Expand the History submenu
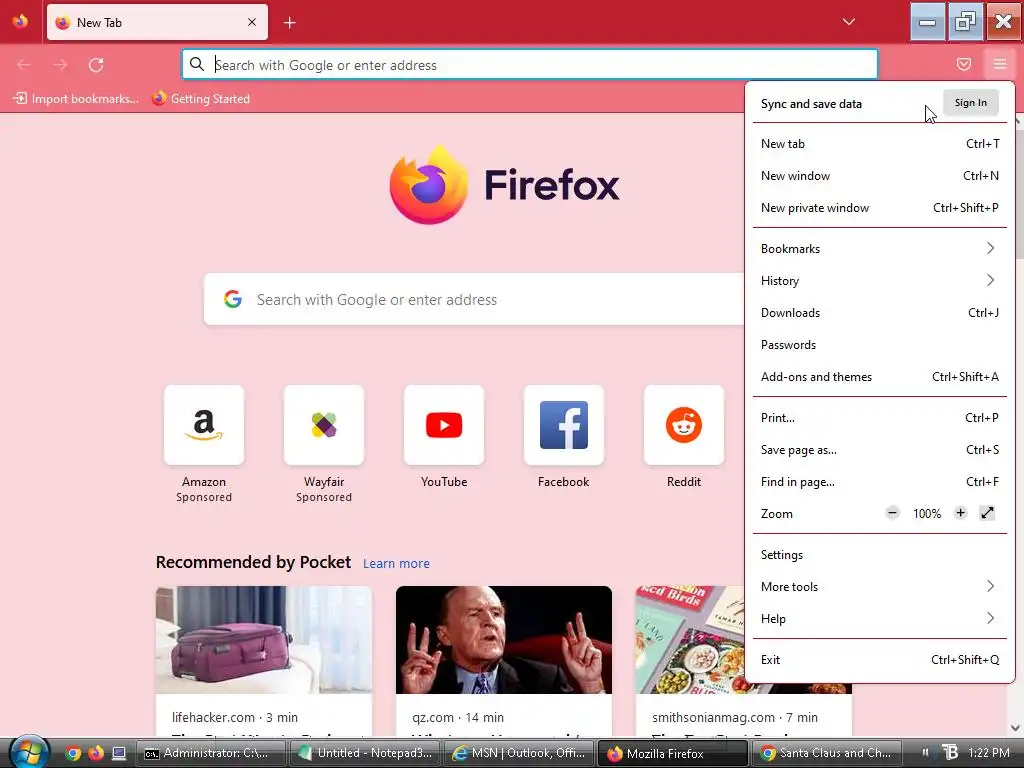 (880, 281)
